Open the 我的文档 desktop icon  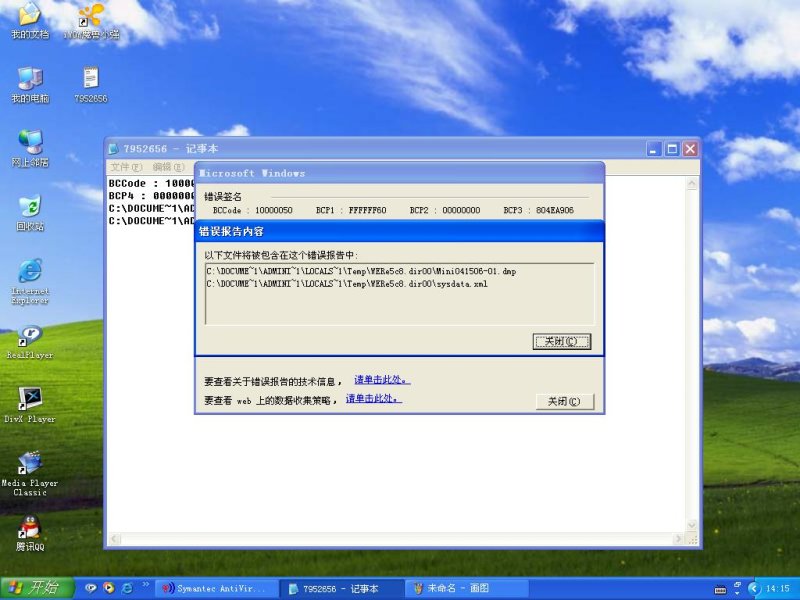(x=29, y=16)
